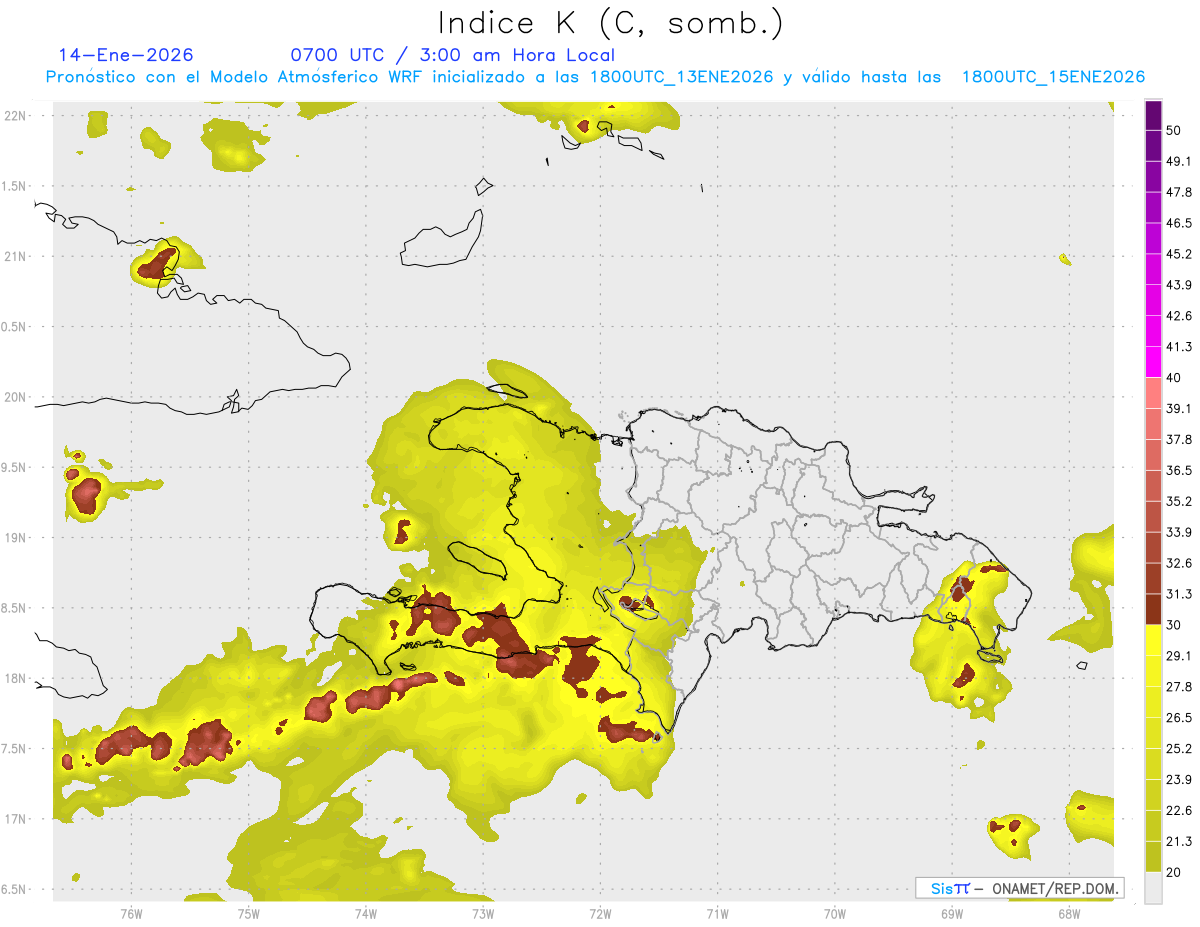Pick the light gray swatch below the 20 label
The height and width of the screenshot is (927, 1200).
1153,888
